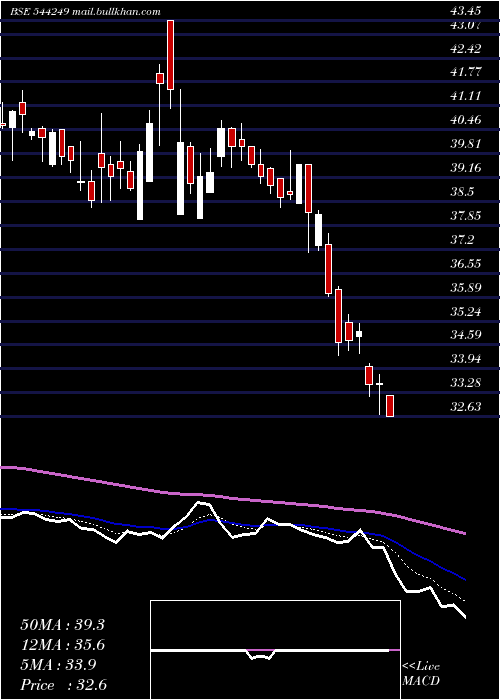This screenshot has width=500, height=700.
Task: Click the '50MA : 39.3' readout
Action: coord(62,625)
